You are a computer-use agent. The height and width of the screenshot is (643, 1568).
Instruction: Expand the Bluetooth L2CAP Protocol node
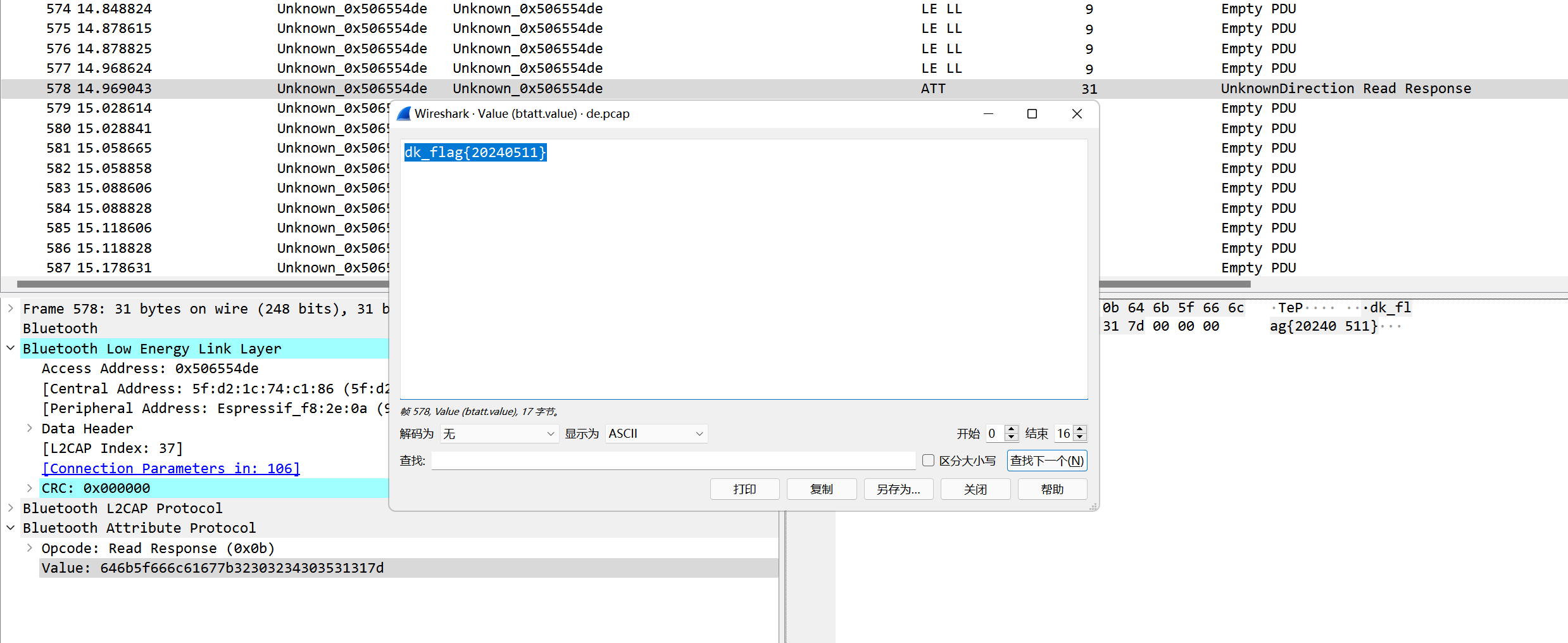tap(11, 508)
